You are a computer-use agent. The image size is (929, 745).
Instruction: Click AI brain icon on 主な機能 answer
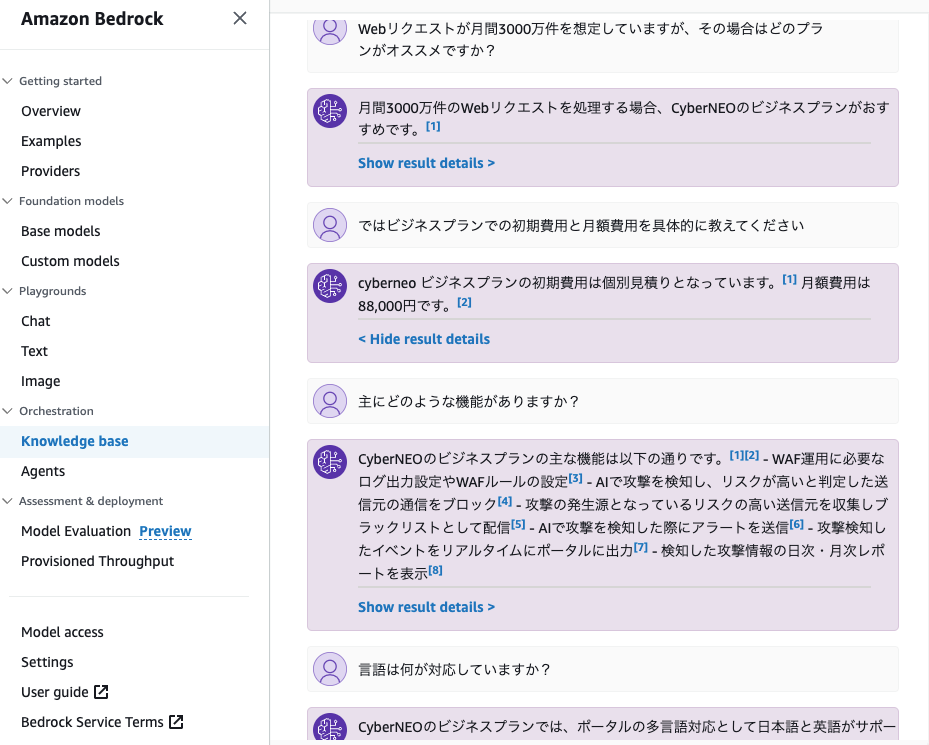pos(330,462)
